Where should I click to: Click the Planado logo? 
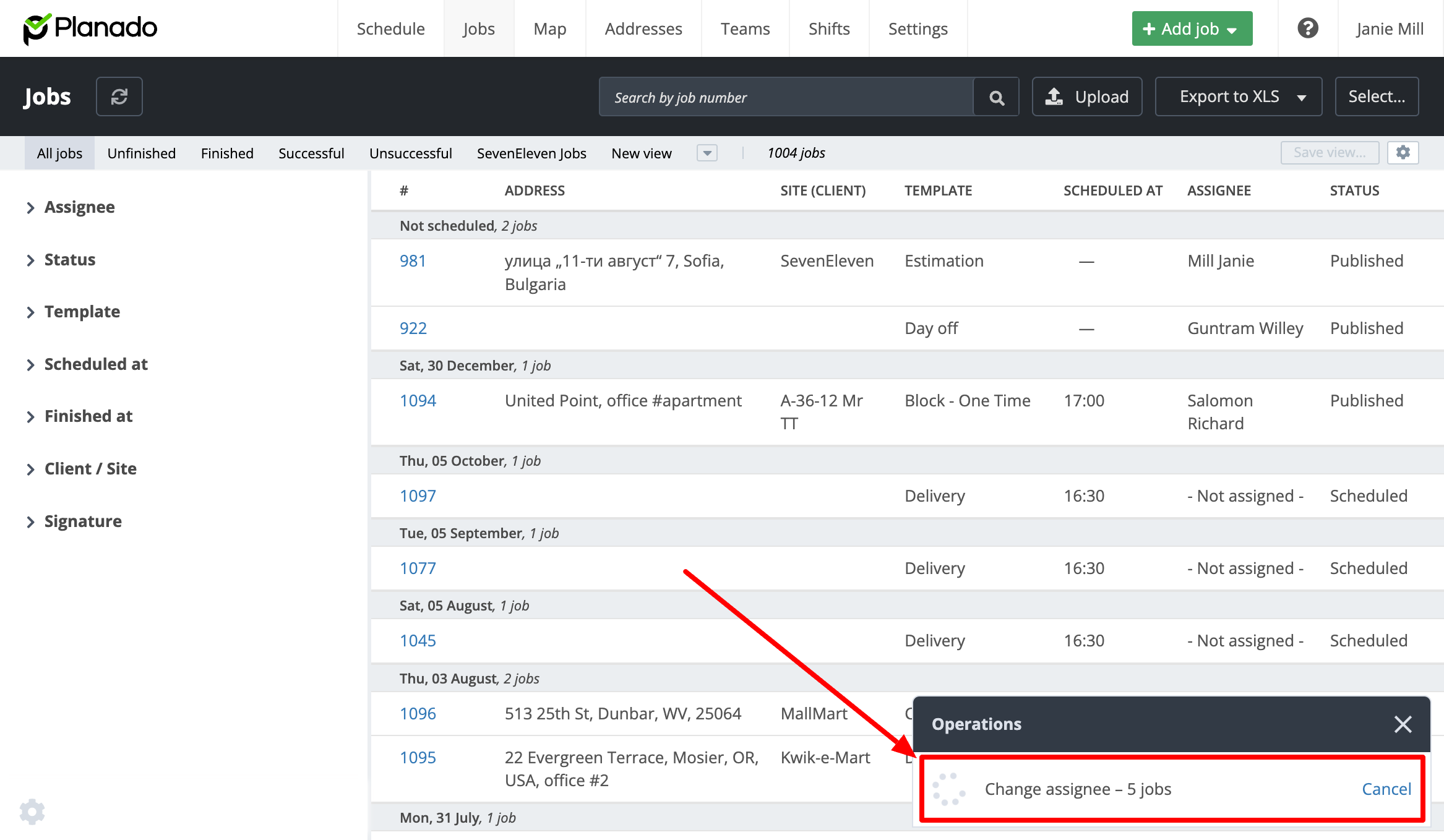point(90,28)
